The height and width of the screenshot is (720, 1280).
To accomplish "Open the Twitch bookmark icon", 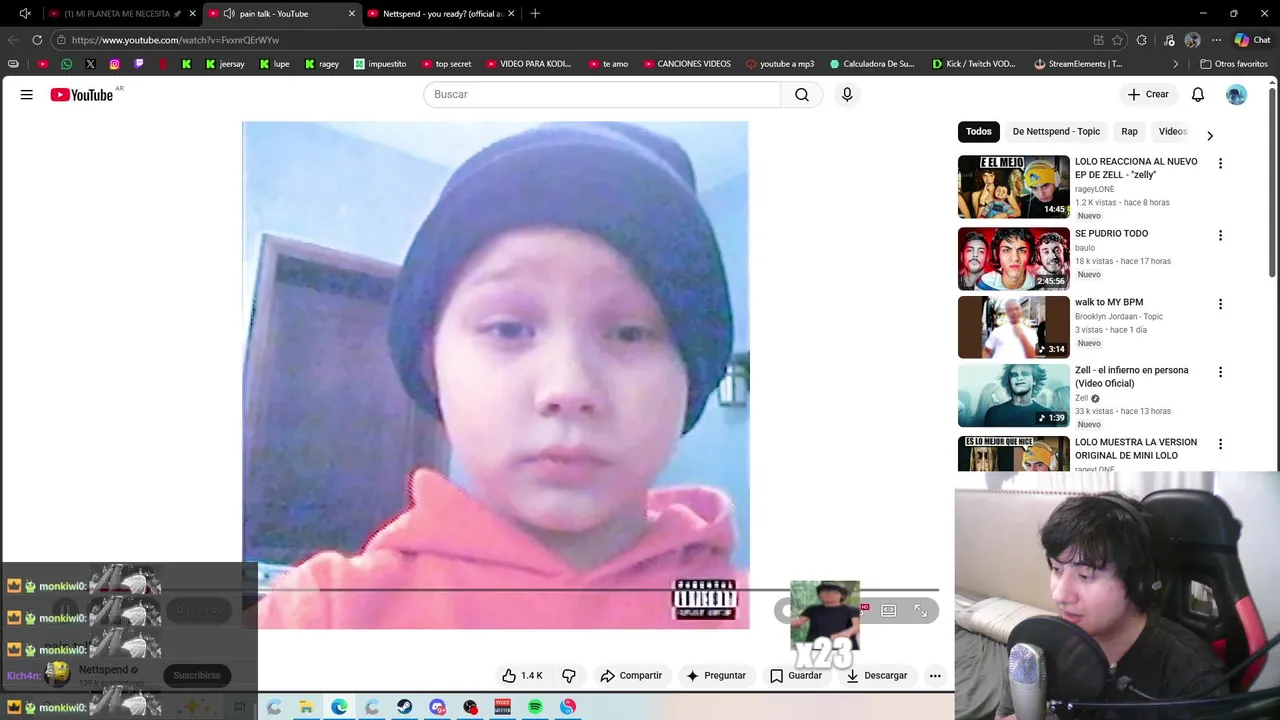I will click(x=138, y=64).
